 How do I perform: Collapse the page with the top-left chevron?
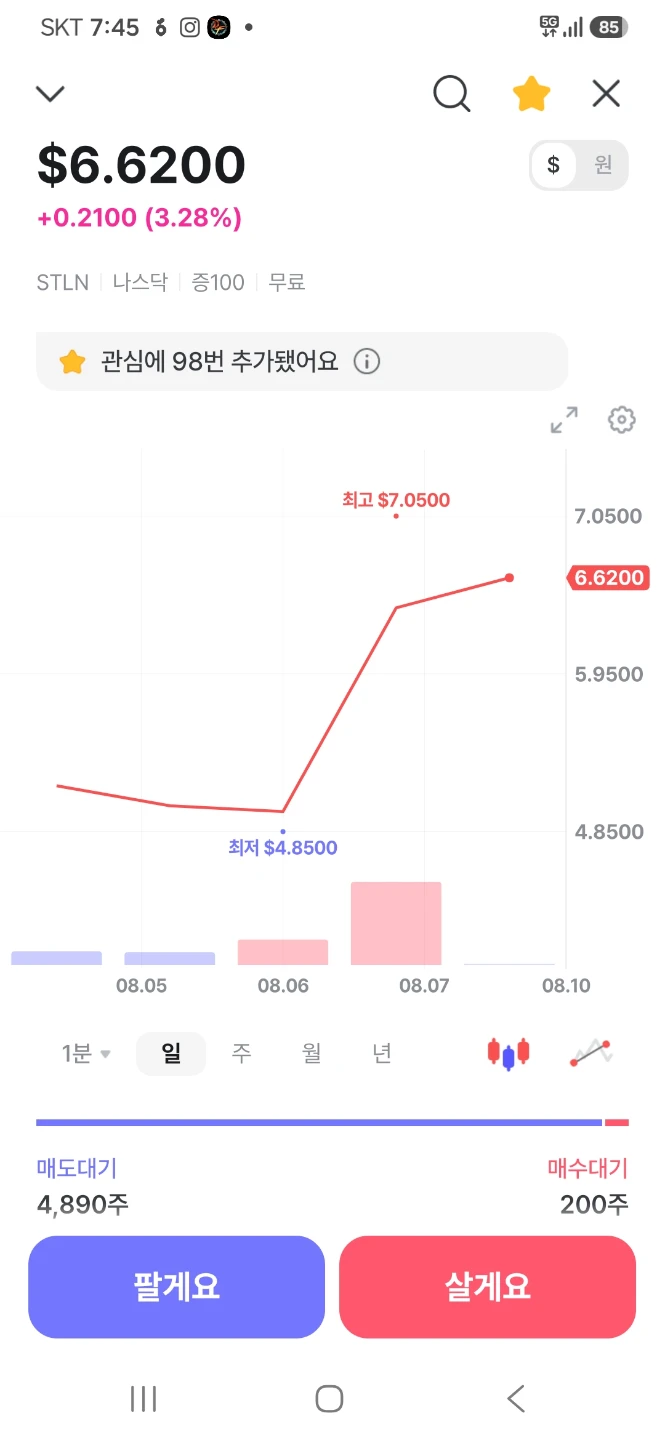50,94
